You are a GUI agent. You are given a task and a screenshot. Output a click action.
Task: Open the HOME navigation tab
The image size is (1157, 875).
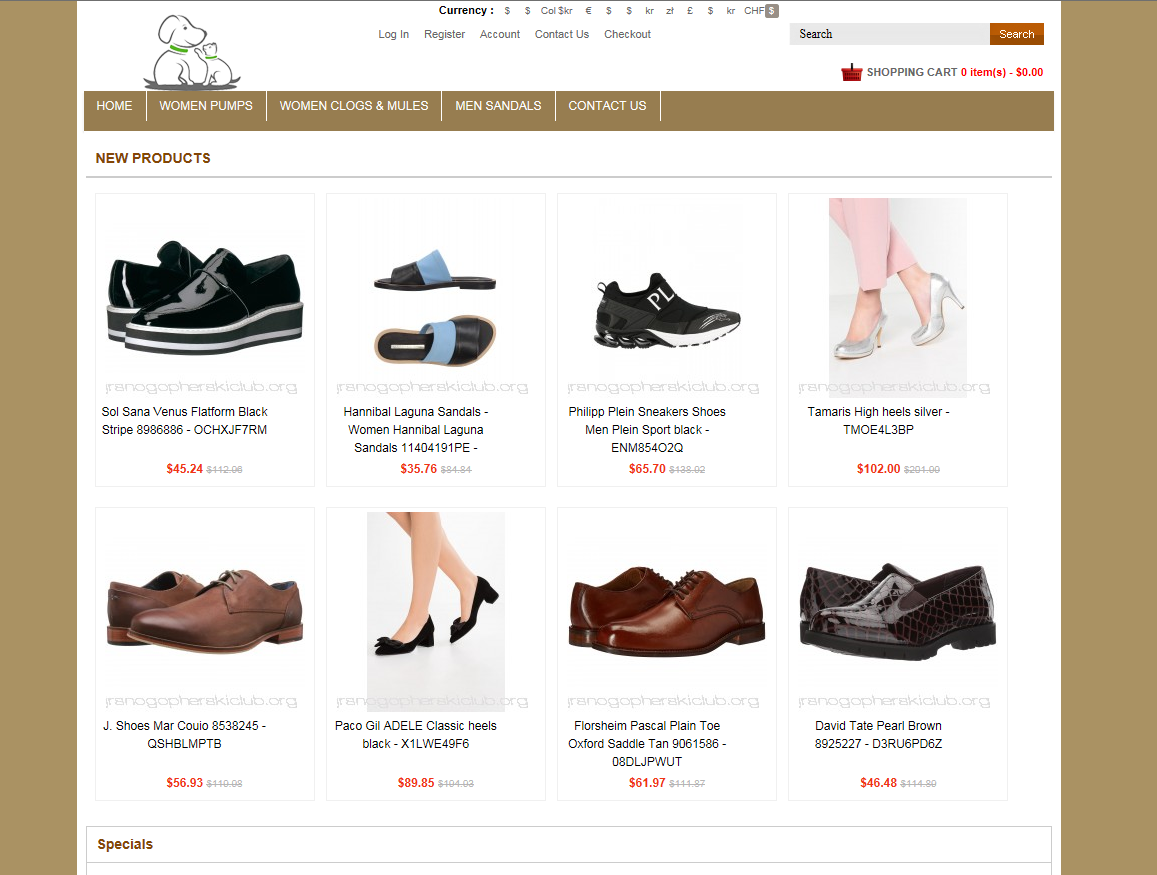[x=114, y=106]
